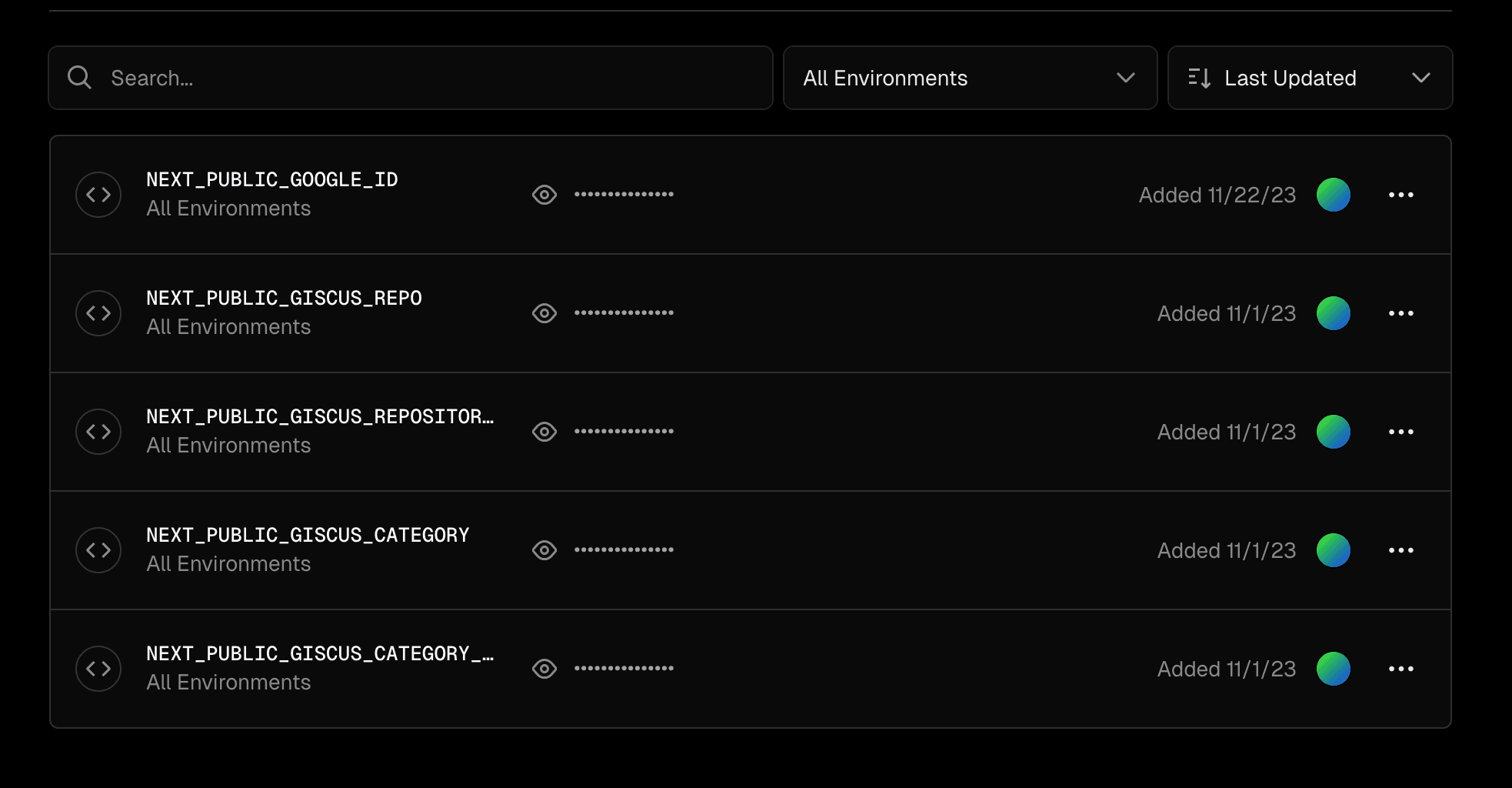
Task: Click the magnifier icon in the search bar
Action: pos(79,78)
